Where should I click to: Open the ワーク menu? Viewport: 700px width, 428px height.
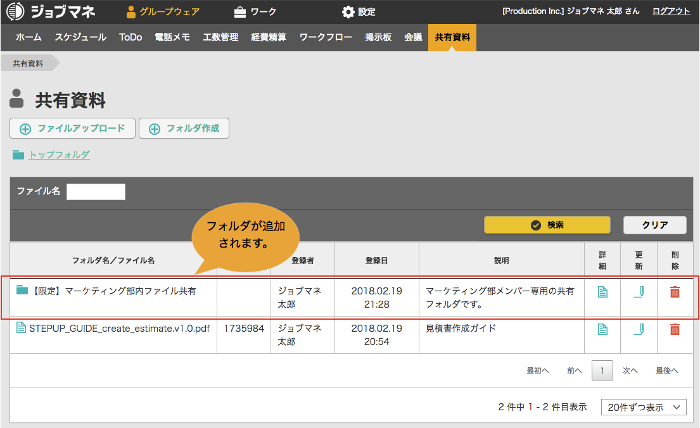click(x=255, y=12)
